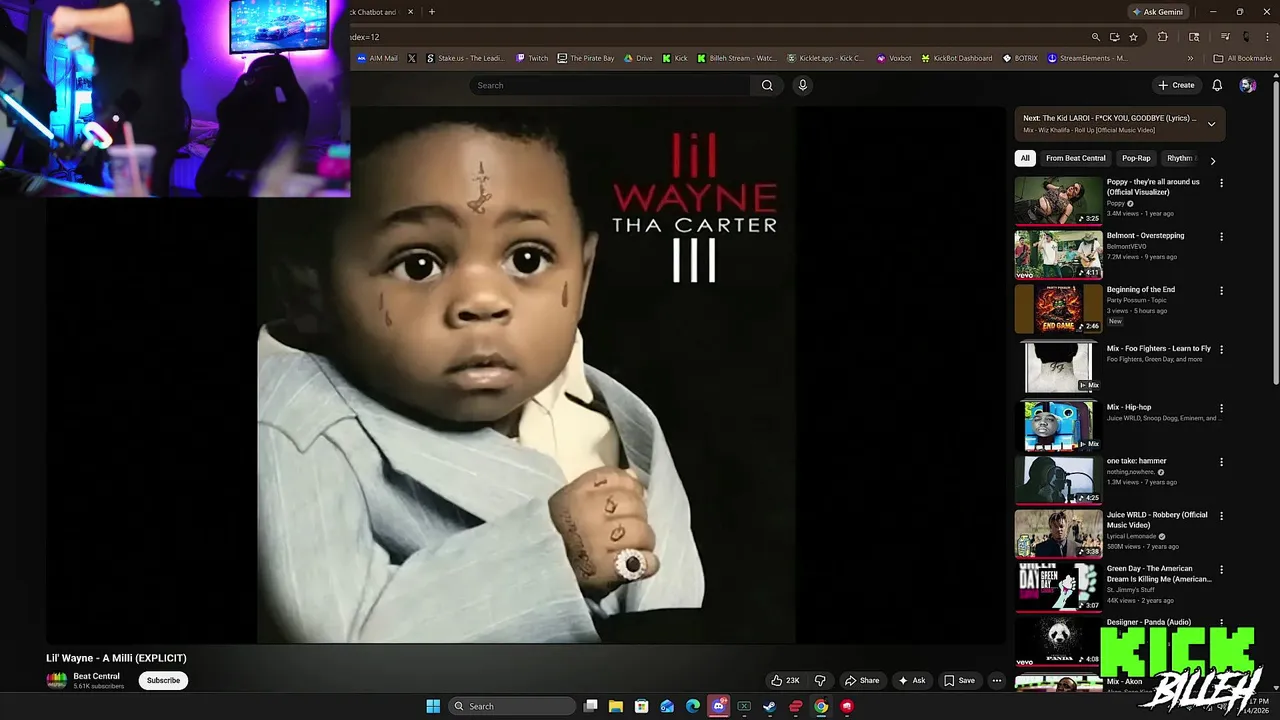This screenshot has height=720, width=1280.
Task: Click the YouTube search input field
Action: click(610, 85)
